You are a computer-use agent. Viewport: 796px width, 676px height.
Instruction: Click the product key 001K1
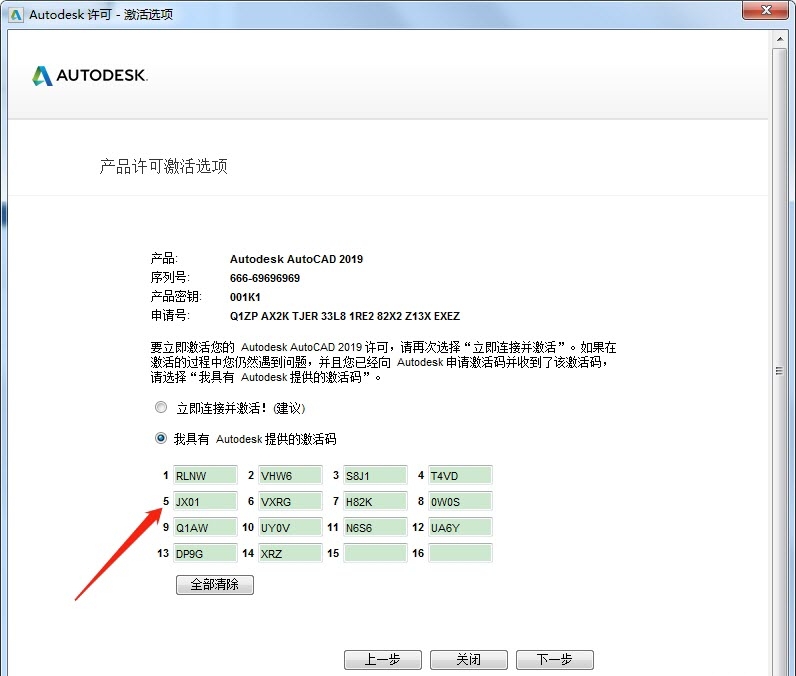245,297
